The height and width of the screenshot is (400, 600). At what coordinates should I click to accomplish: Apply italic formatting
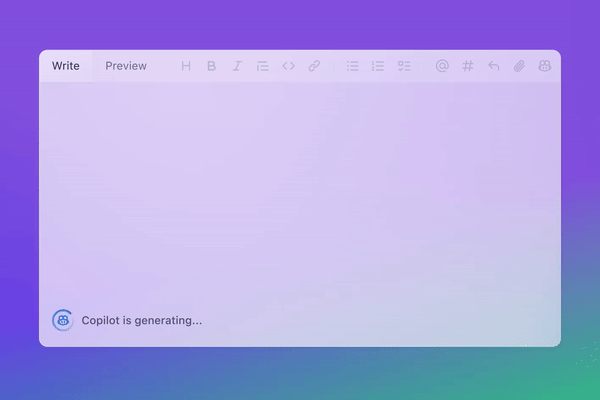237,66
